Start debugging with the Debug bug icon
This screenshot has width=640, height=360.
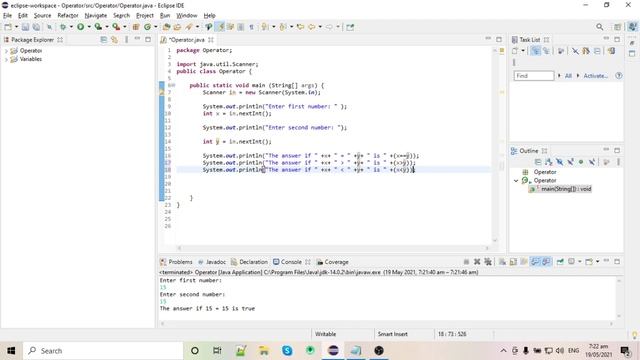coord(63,27)
